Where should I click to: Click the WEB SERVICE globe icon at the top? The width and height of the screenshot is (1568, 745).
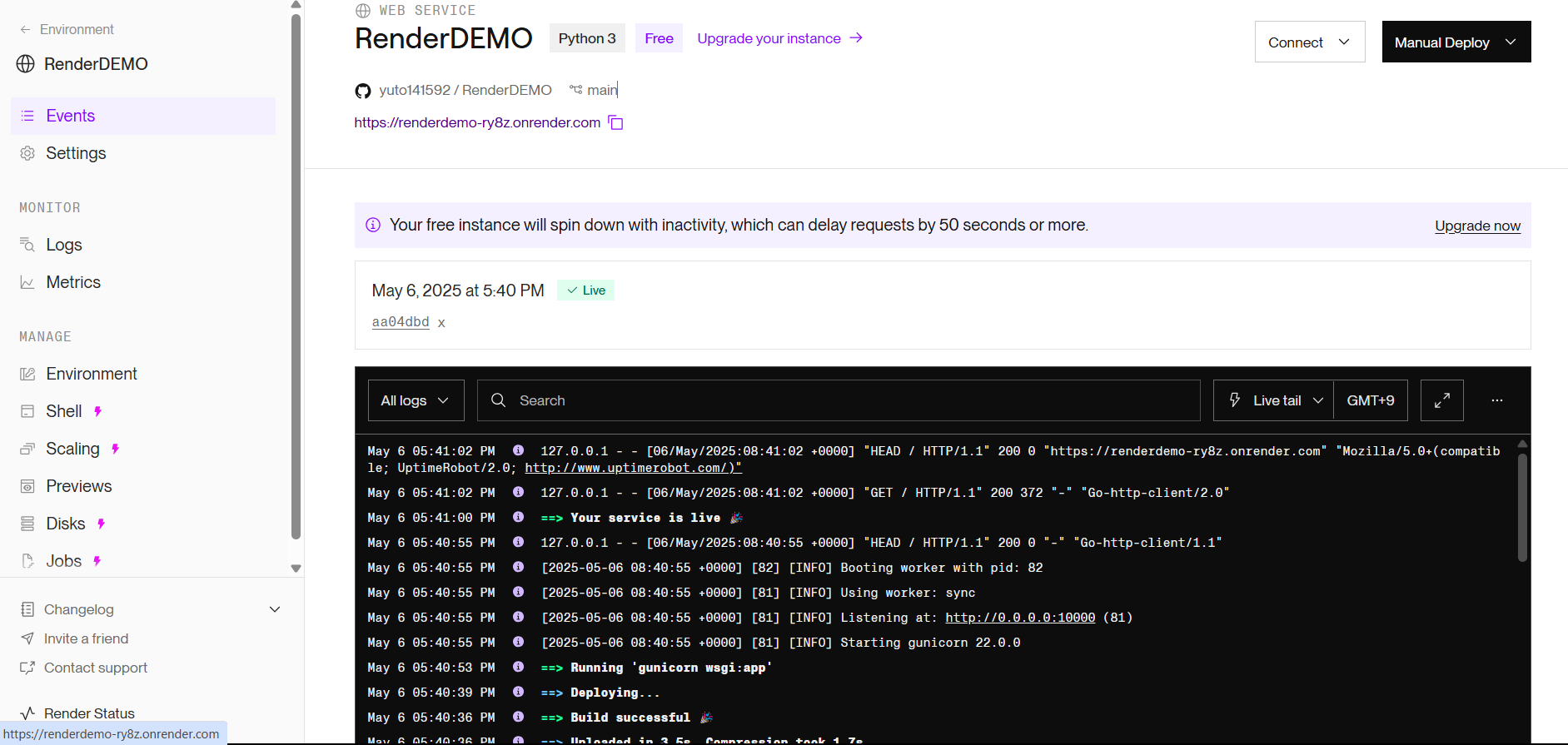[362, 11]
